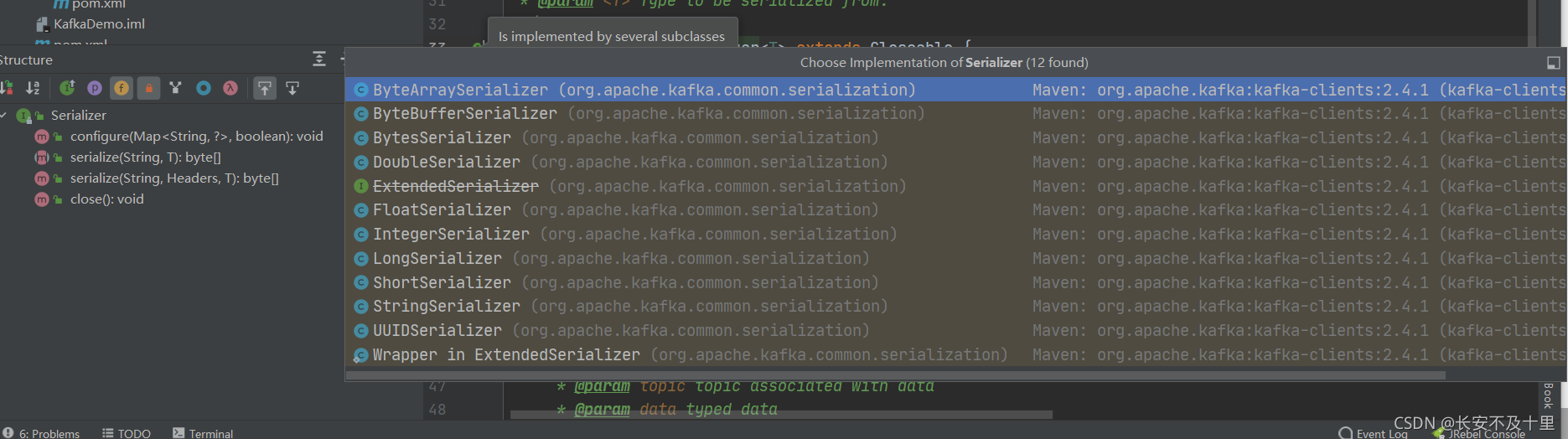The height and width of the screenshot is (439, 1568).
Task: Click class icon next to ByteArraySerializer
Action: point(360,90)
